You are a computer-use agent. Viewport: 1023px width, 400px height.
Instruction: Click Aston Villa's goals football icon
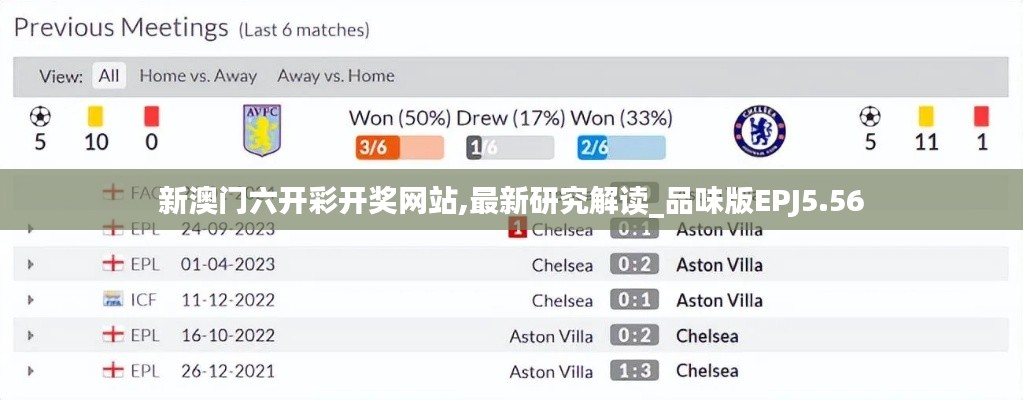click(x=40, y=116)
